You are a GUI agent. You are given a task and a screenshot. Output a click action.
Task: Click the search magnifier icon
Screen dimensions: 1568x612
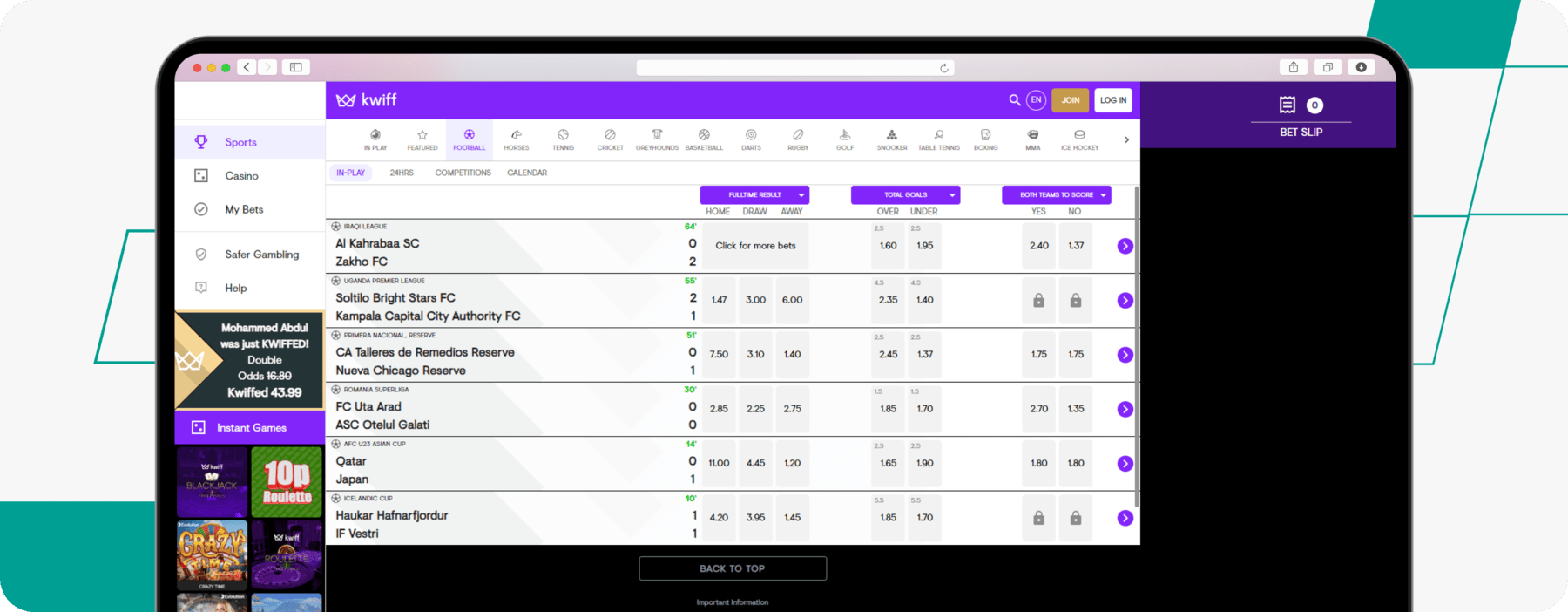click(x=1015, y=100)
